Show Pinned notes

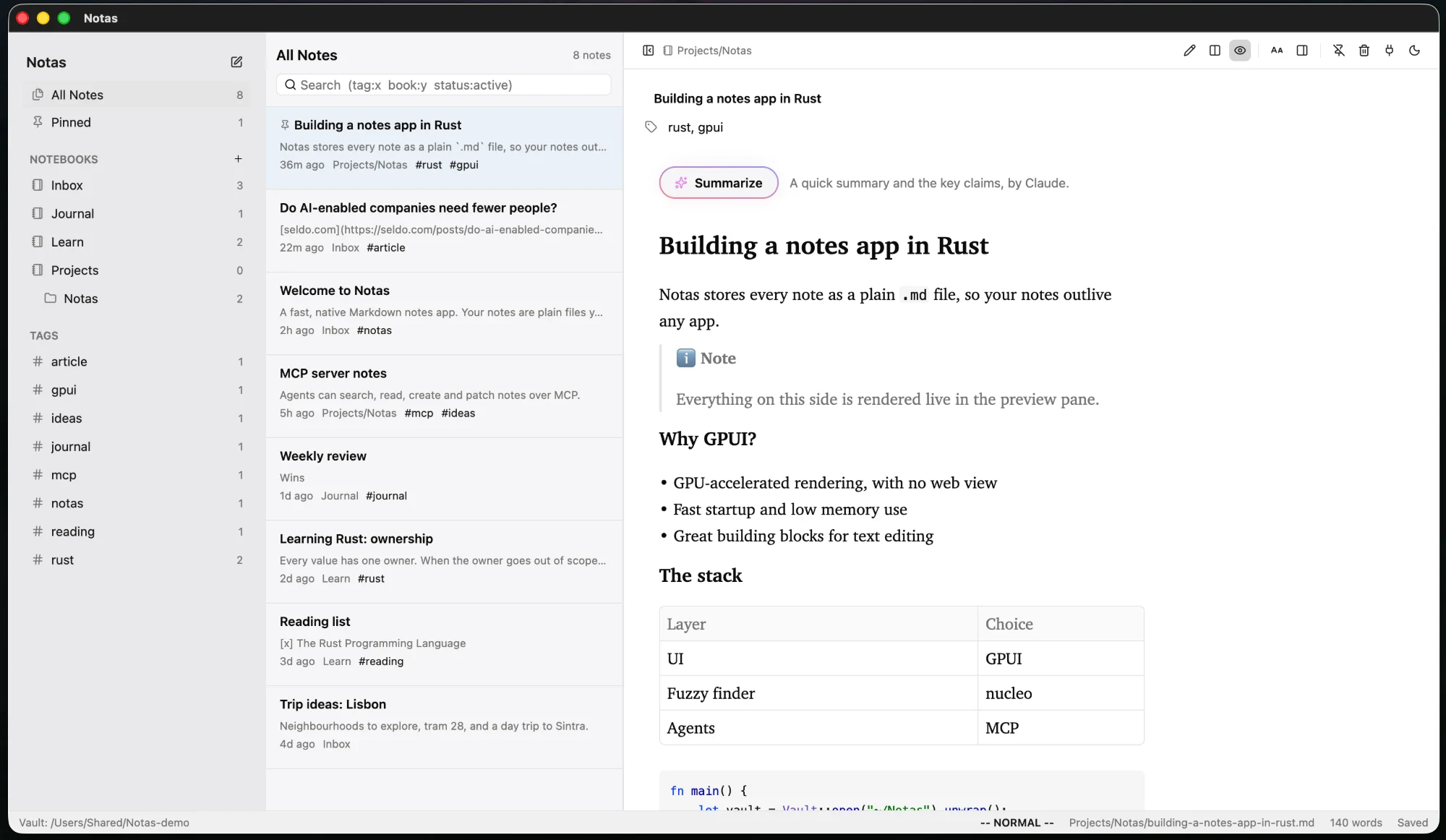(x=137, y=123)
